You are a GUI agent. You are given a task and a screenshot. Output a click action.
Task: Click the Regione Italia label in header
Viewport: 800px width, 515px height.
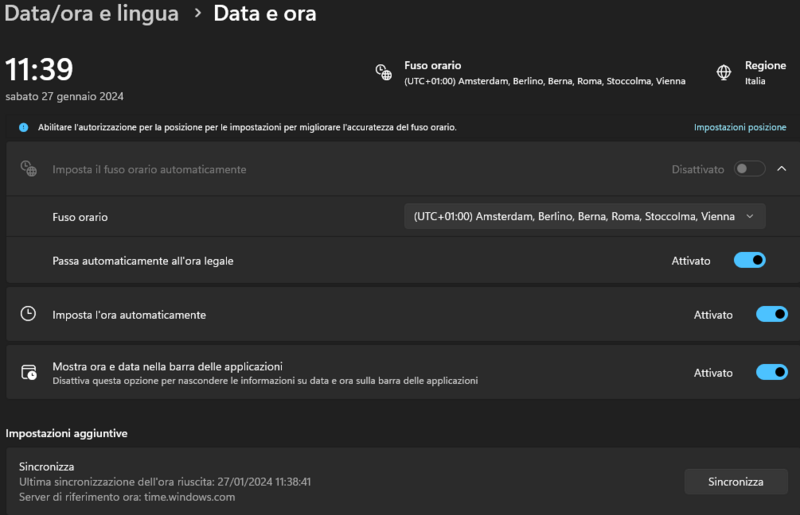tap(765, 73)
